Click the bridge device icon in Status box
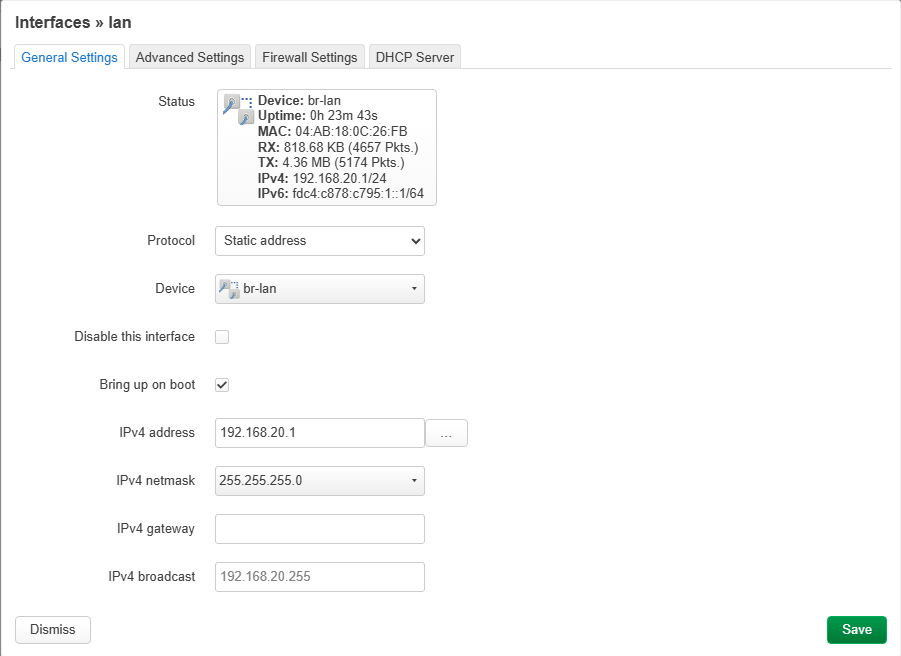The width and height of the screenshot is (901, 656). (x=238, y=109)
